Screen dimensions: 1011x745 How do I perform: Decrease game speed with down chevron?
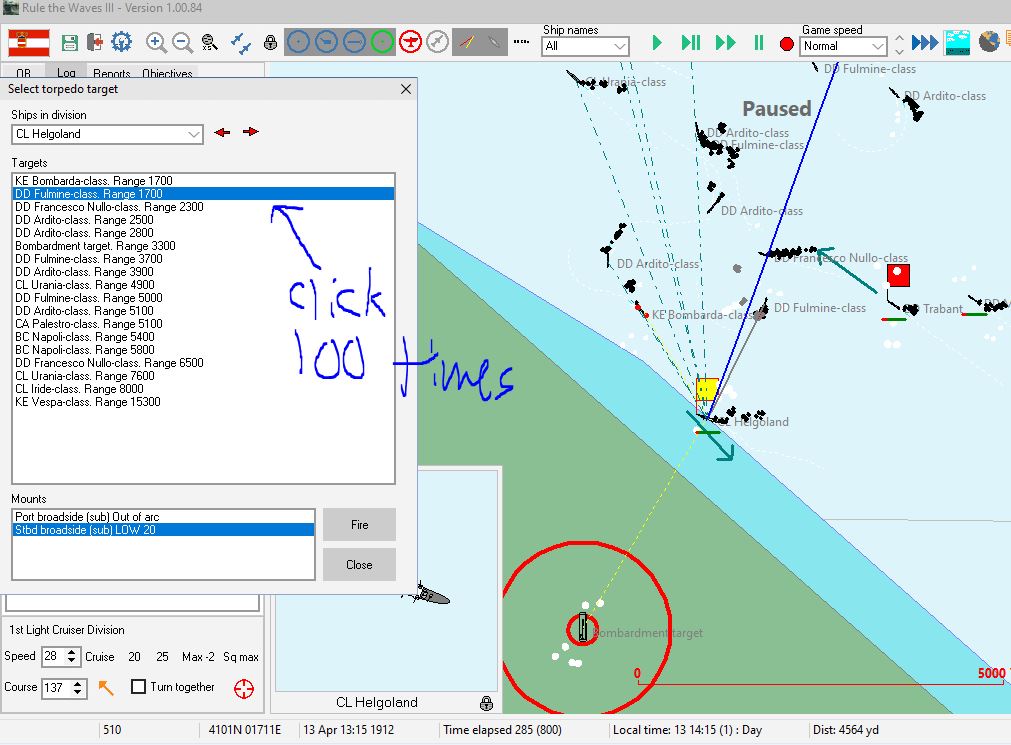899,52
